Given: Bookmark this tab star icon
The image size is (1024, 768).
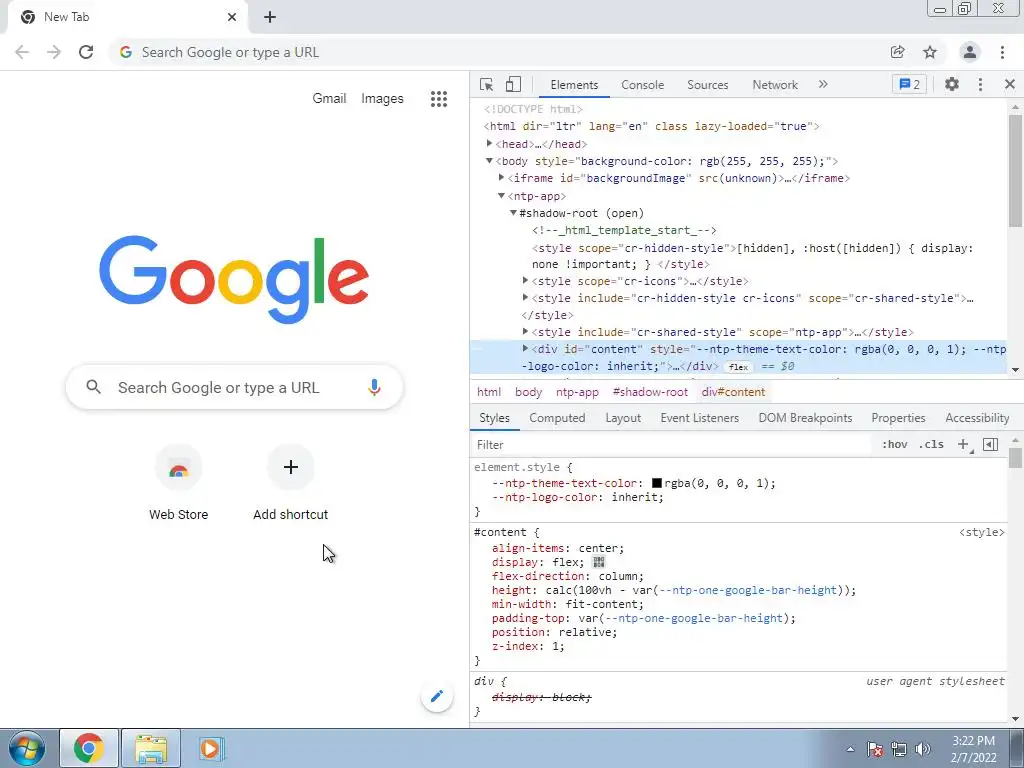Looking at the screenshot, I should coord(930,52).
